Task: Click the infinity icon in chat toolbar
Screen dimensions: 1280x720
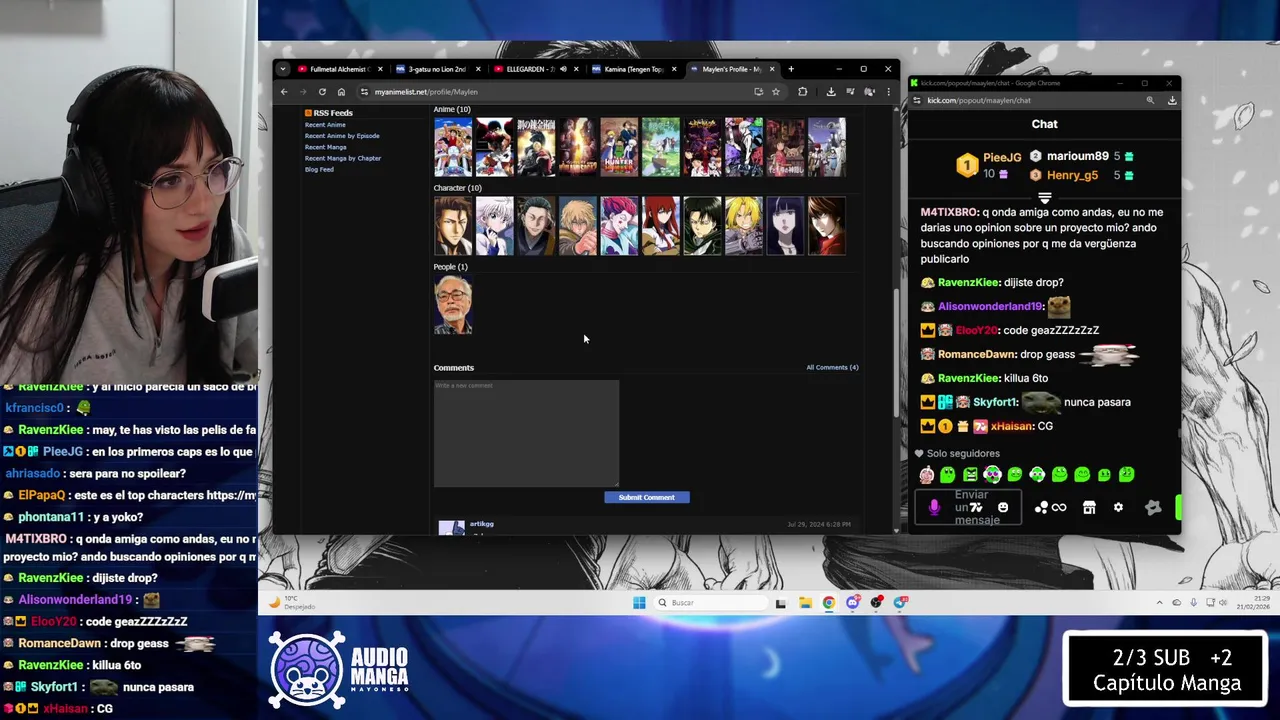Action: pos(1059,508)
